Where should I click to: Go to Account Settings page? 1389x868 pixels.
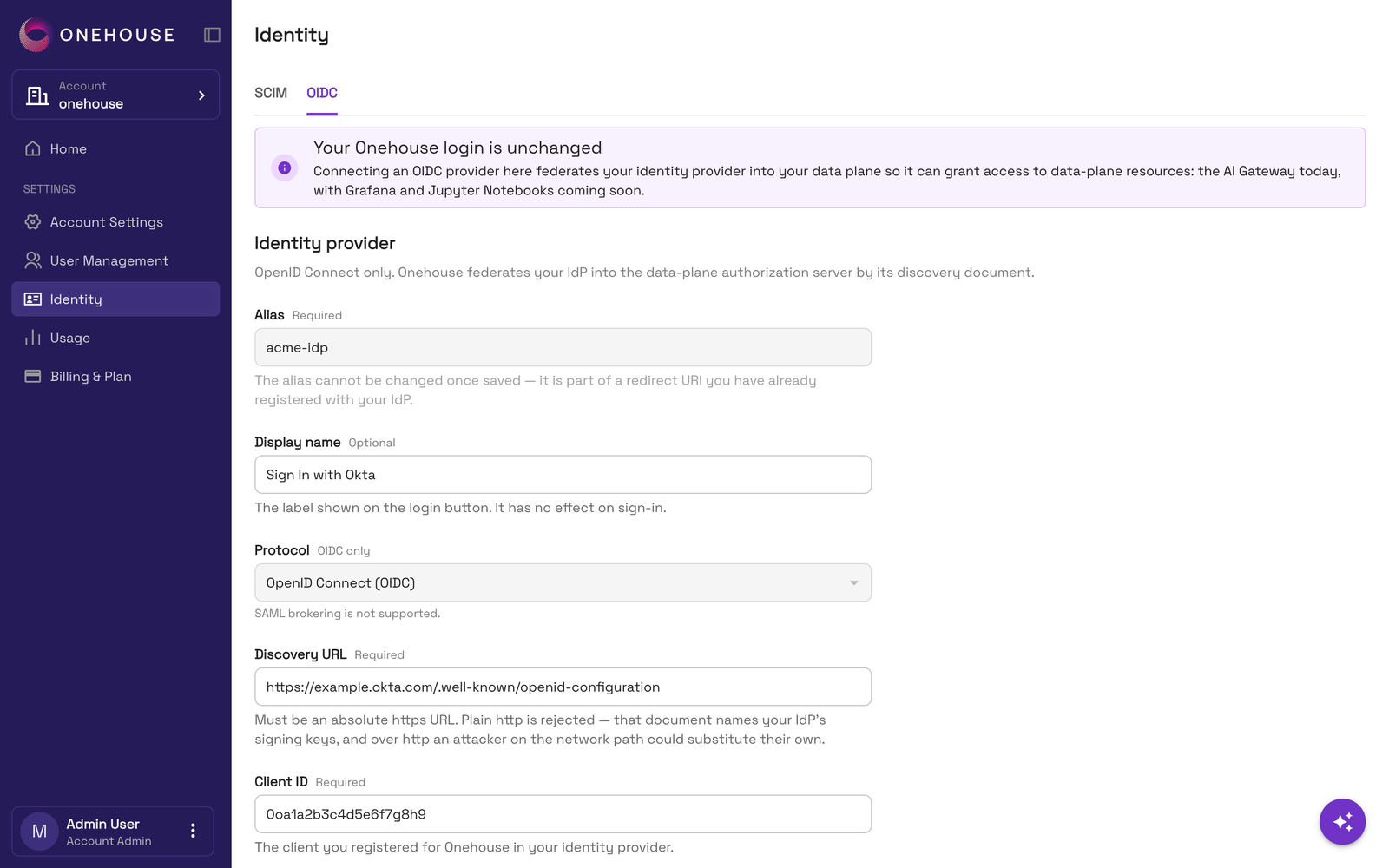click(x=115, y=222)
